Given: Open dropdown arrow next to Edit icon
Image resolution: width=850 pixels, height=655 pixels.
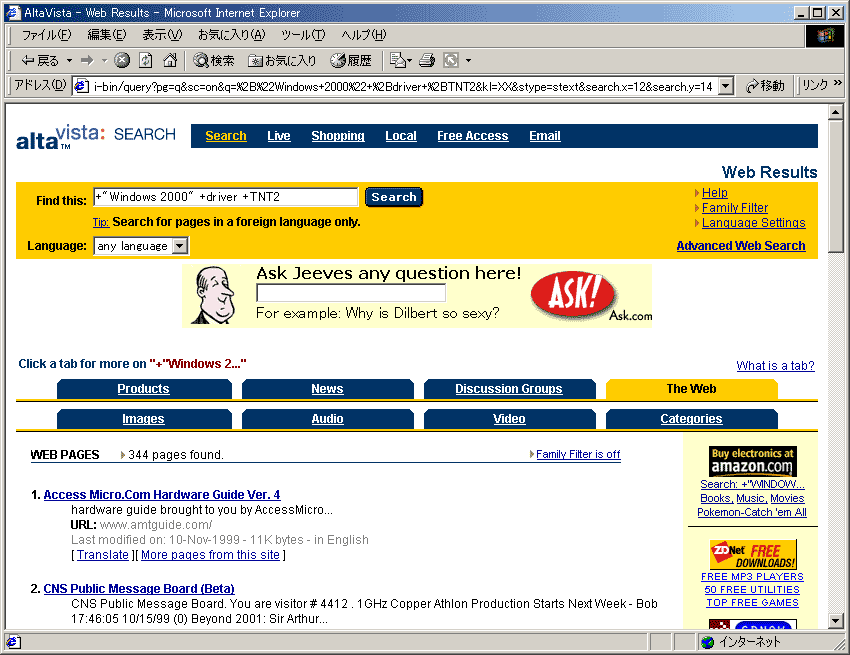Looking at the screenshot, I should tap(468, 60).
